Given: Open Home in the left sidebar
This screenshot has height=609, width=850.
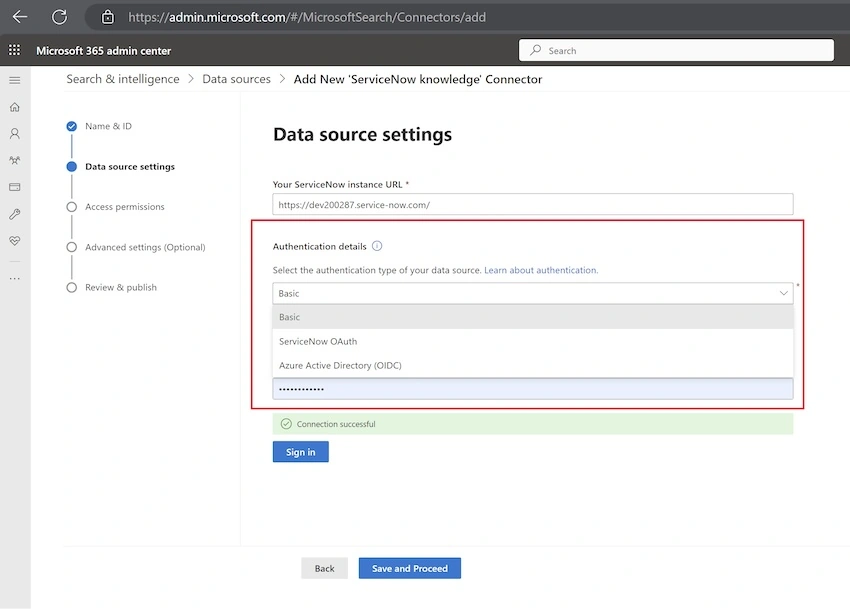Looking at the screenshot, I should [x=15, y=107].
